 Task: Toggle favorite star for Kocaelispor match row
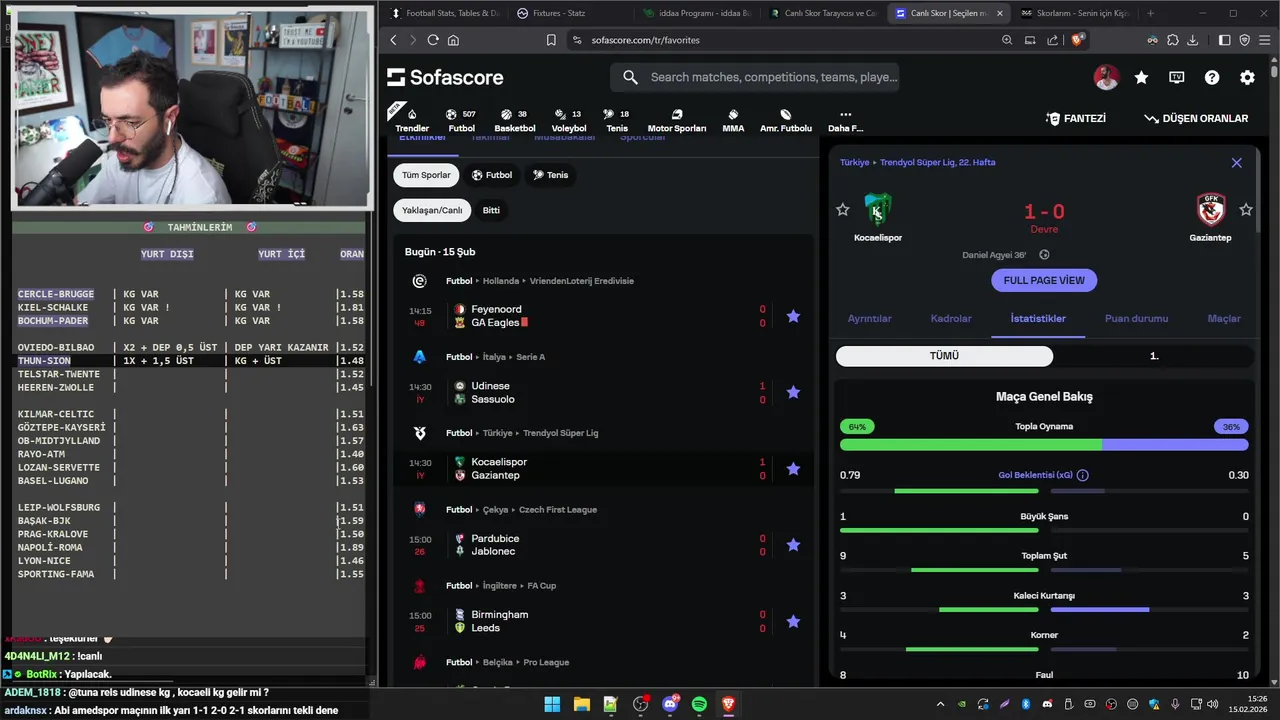pos(793,468)
